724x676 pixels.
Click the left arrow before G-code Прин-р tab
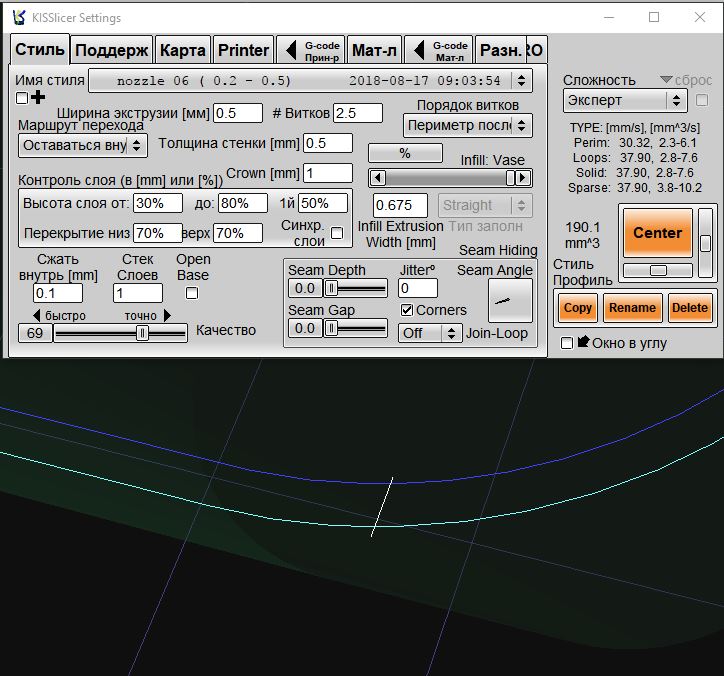291,50
